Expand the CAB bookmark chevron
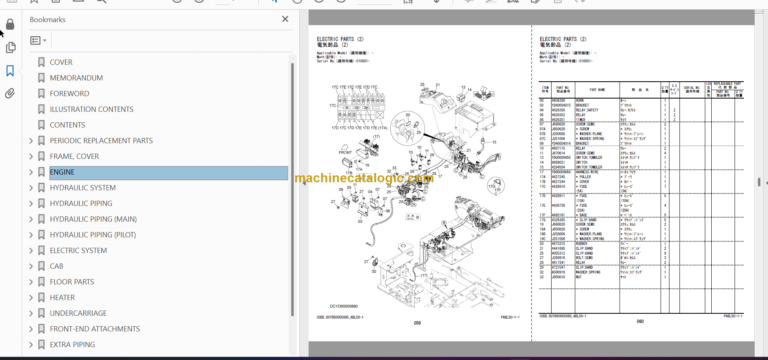This screenshot has width=768, height=360. [x=31, y=266]
